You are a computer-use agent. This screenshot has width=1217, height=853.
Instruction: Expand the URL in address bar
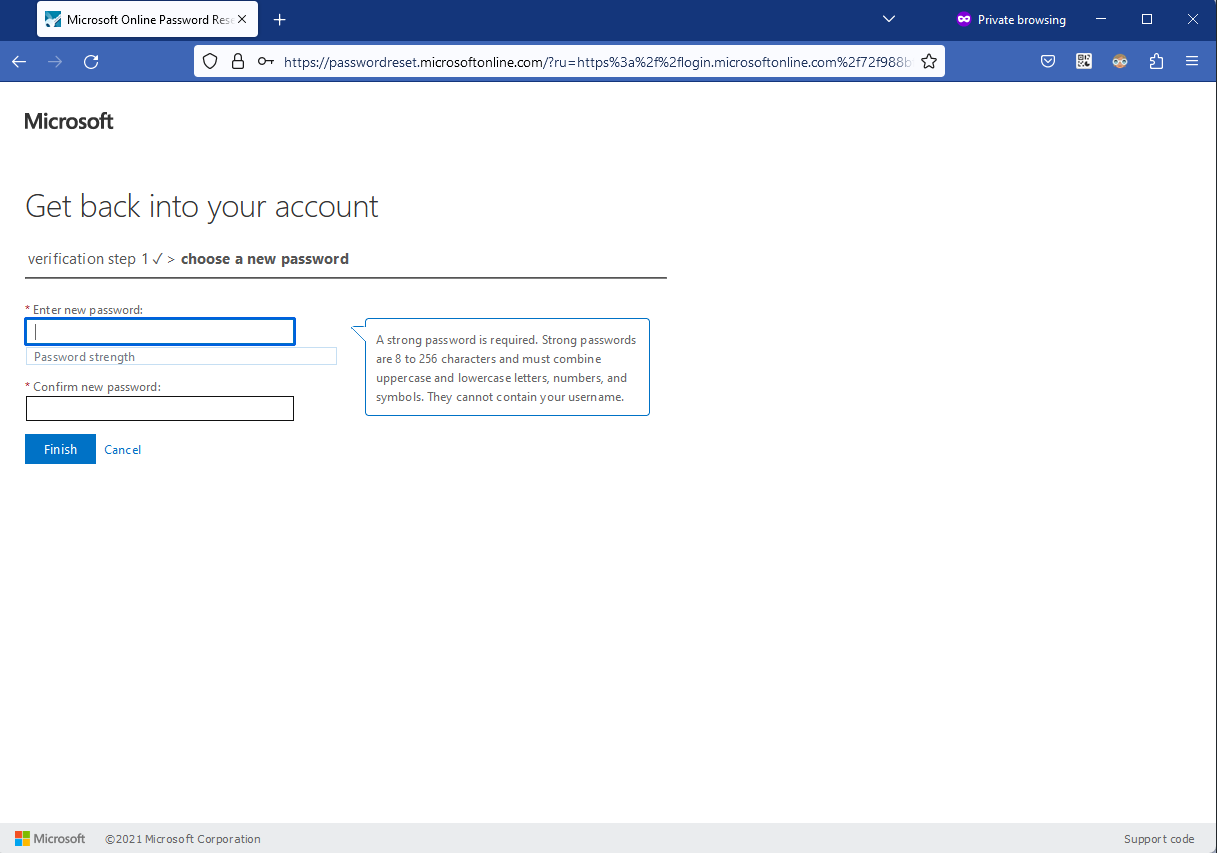(x=598, y=61)
